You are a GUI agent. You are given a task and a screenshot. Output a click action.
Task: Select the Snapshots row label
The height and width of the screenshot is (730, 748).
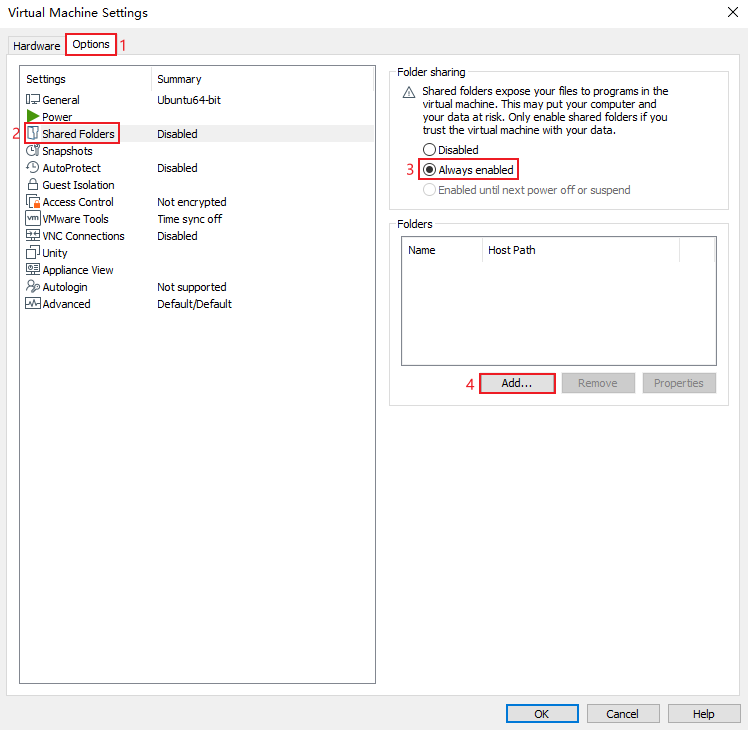[67, 151]
